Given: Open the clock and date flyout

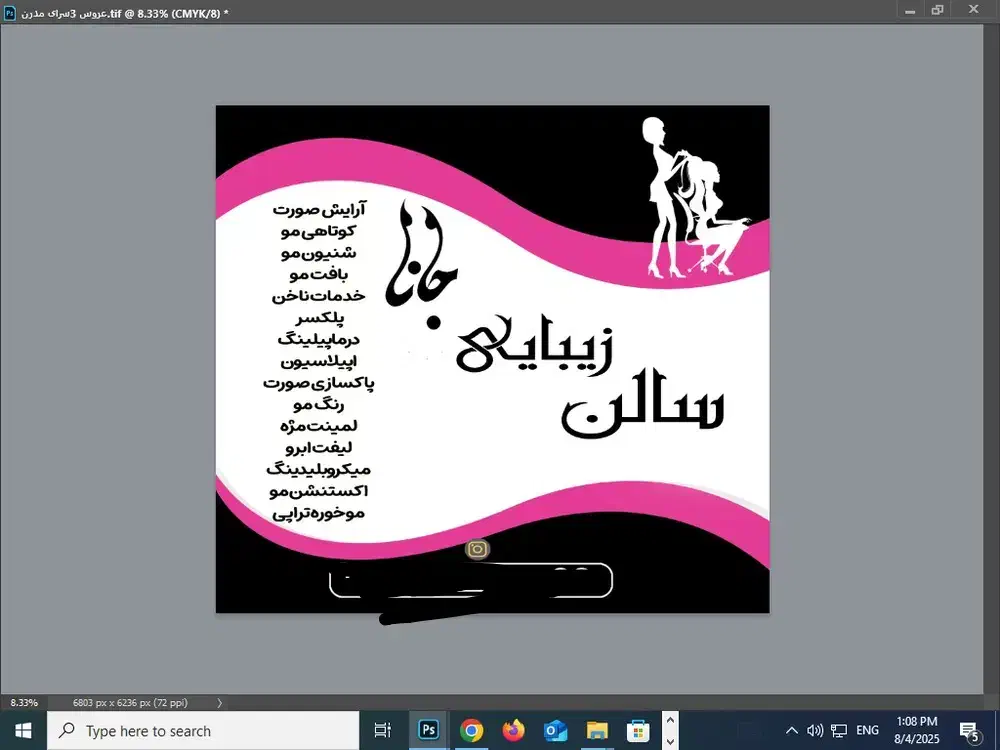Looking at the screenshot, I should pyautogui.click(x=915, y=730).
